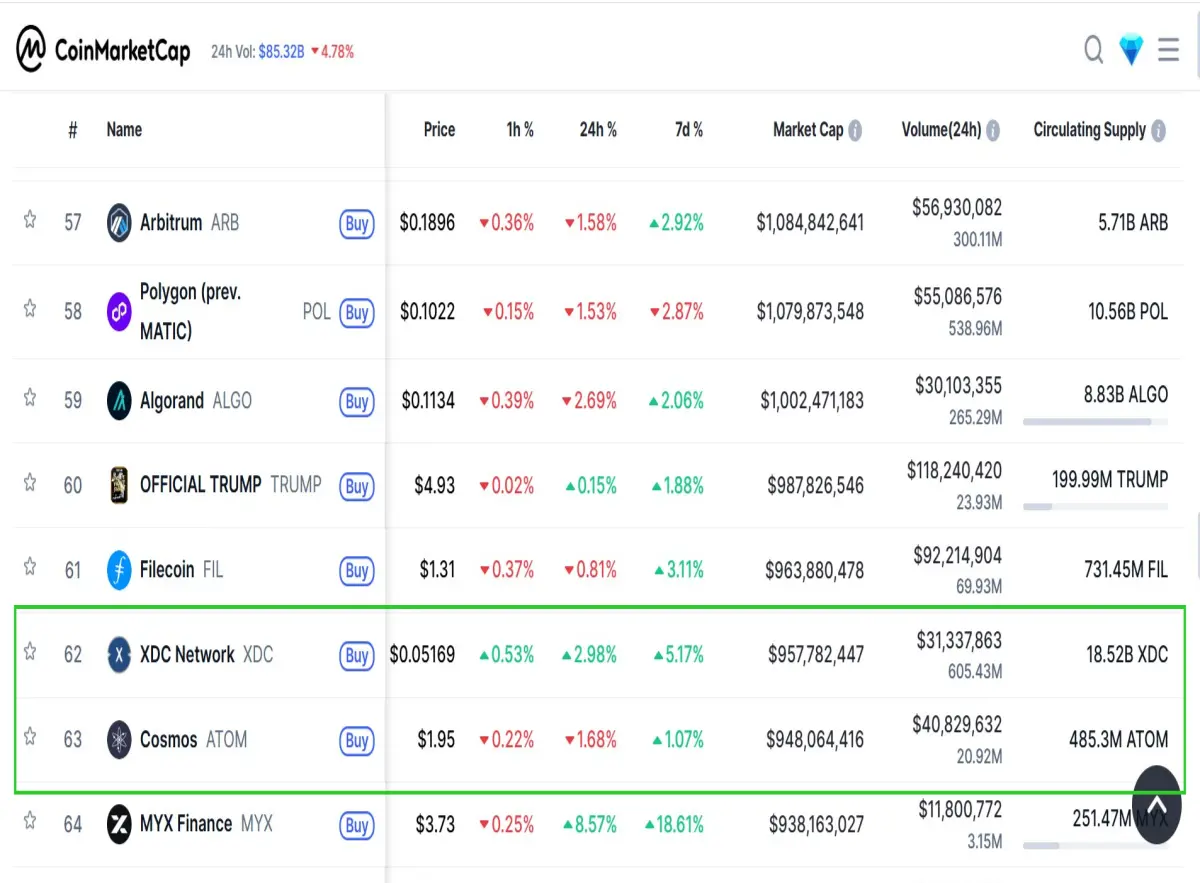Click the Market Cap info icon
The image size is (1200, 883).
855,130
